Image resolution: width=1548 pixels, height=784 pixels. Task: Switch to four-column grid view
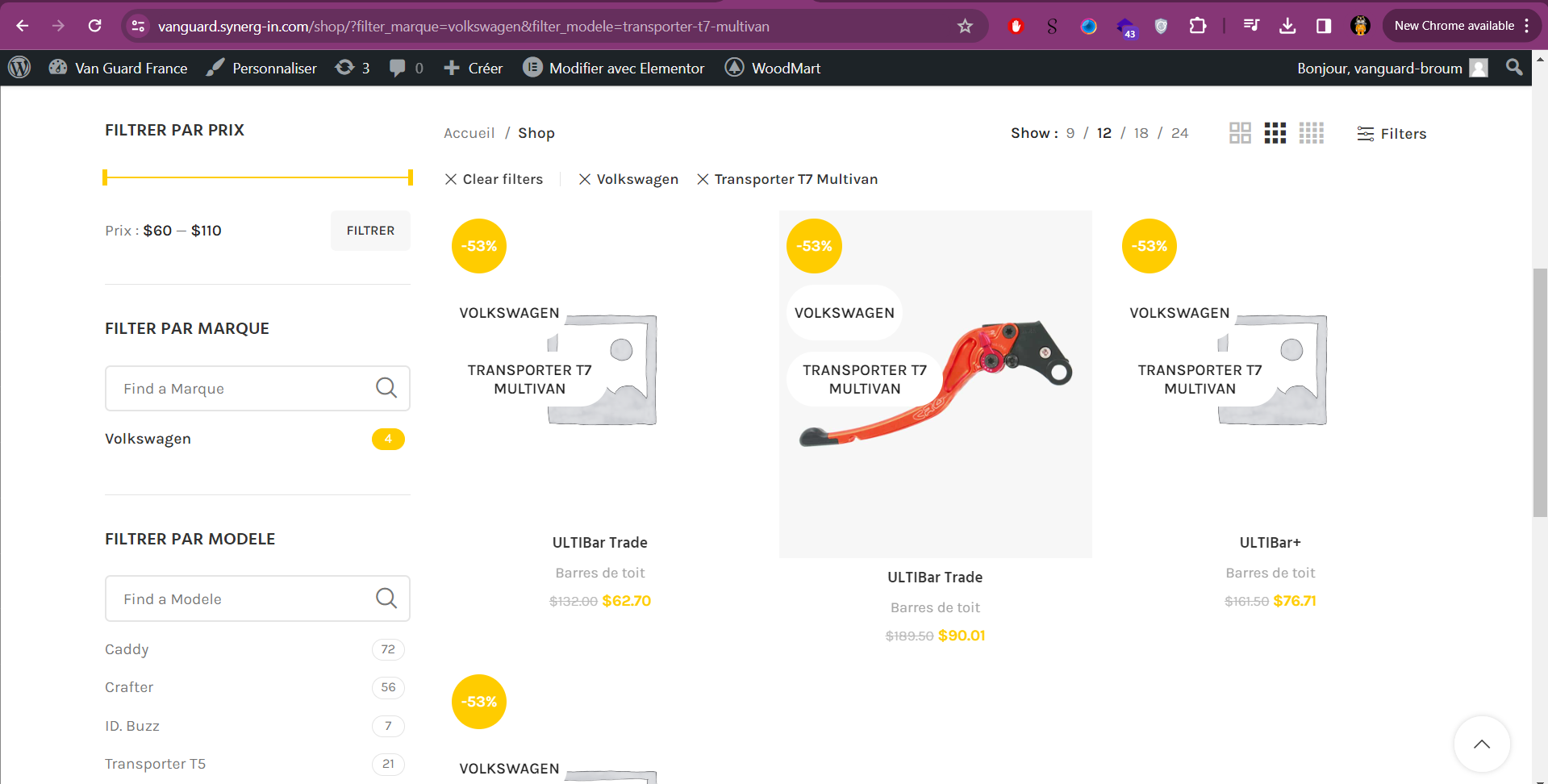[1312, 133]
